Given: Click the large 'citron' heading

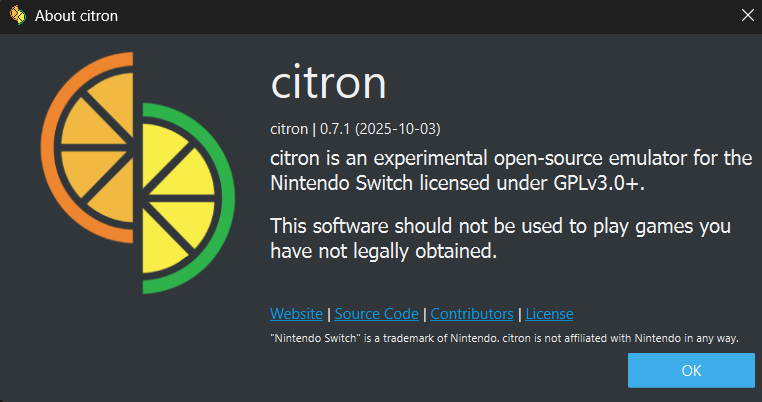Looking at the screenshot, I should pos(329,83).
